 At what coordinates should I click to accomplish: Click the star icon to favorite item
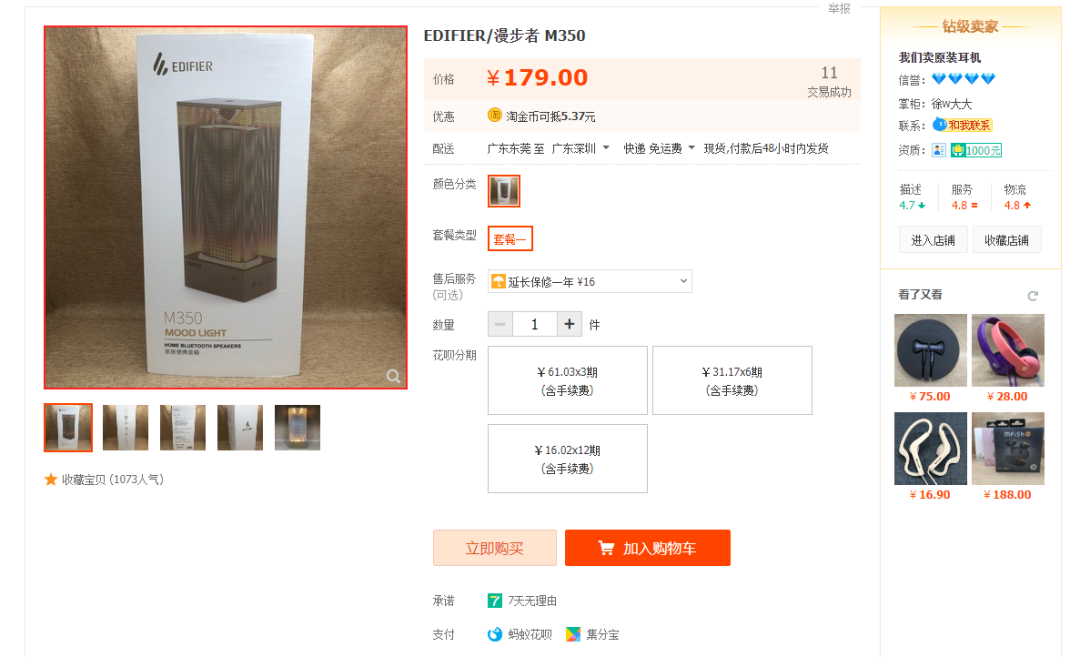tap(50, 479)
